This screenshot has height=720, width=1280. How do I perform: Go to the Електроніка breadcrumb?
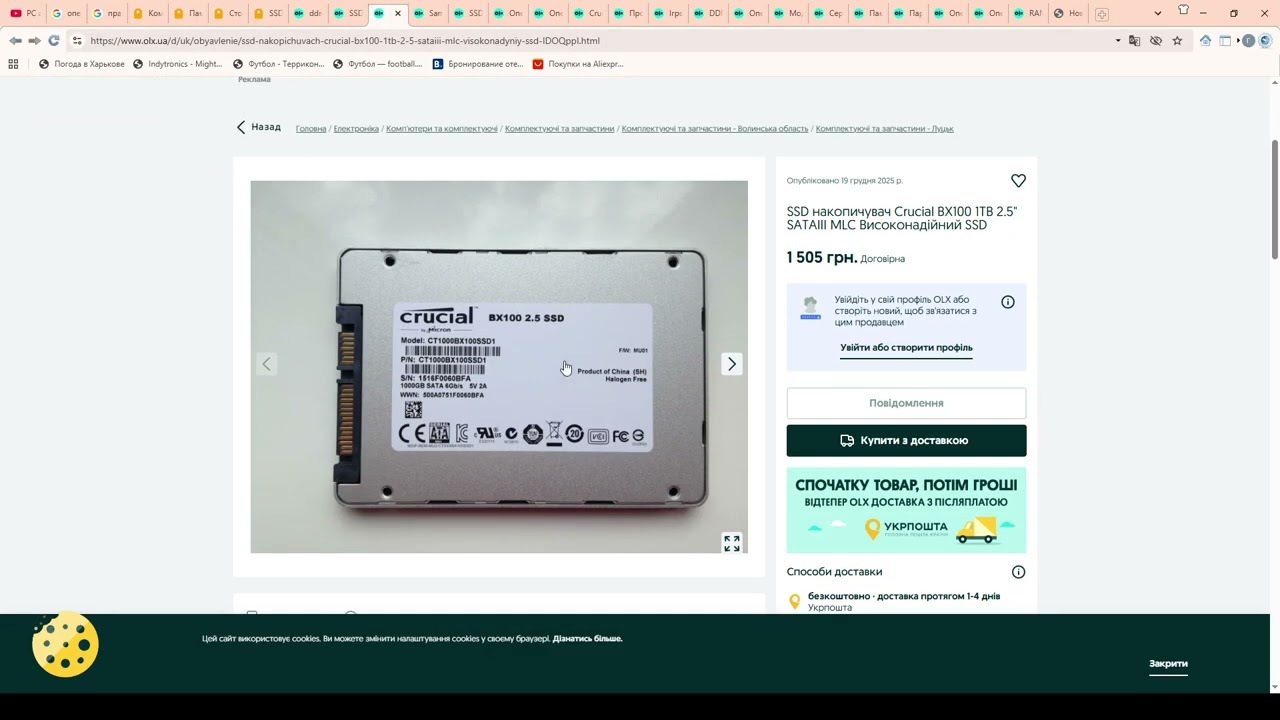[356, 129]
